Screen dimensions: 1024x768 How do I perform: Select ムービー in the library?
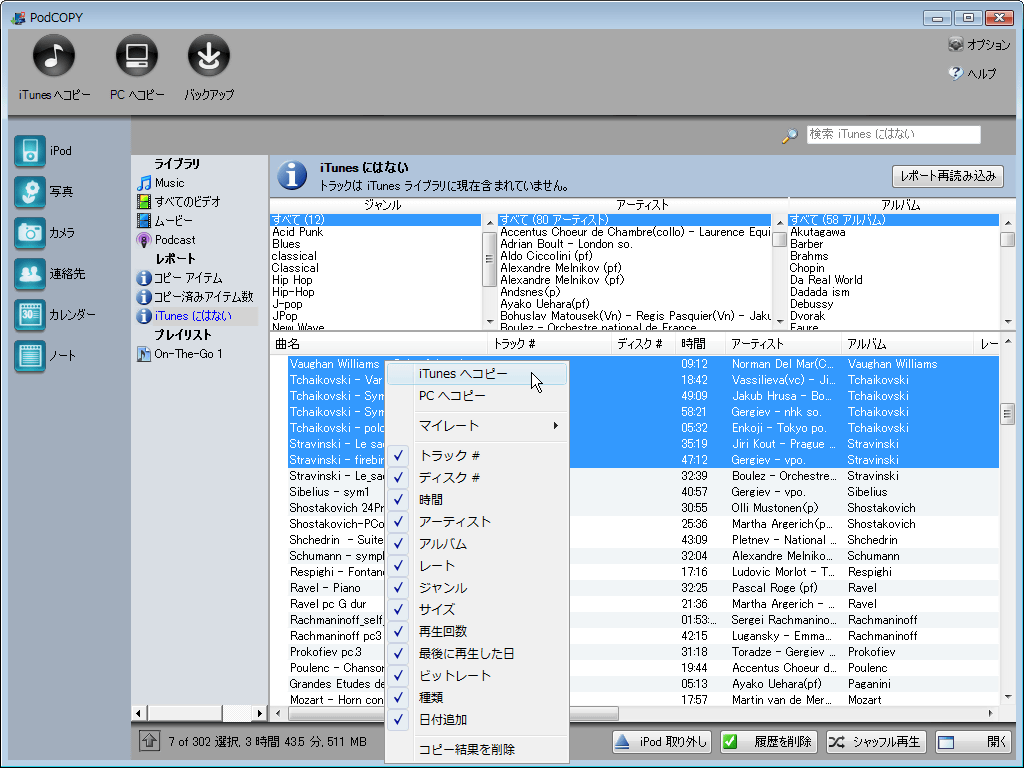coord(173,221)
